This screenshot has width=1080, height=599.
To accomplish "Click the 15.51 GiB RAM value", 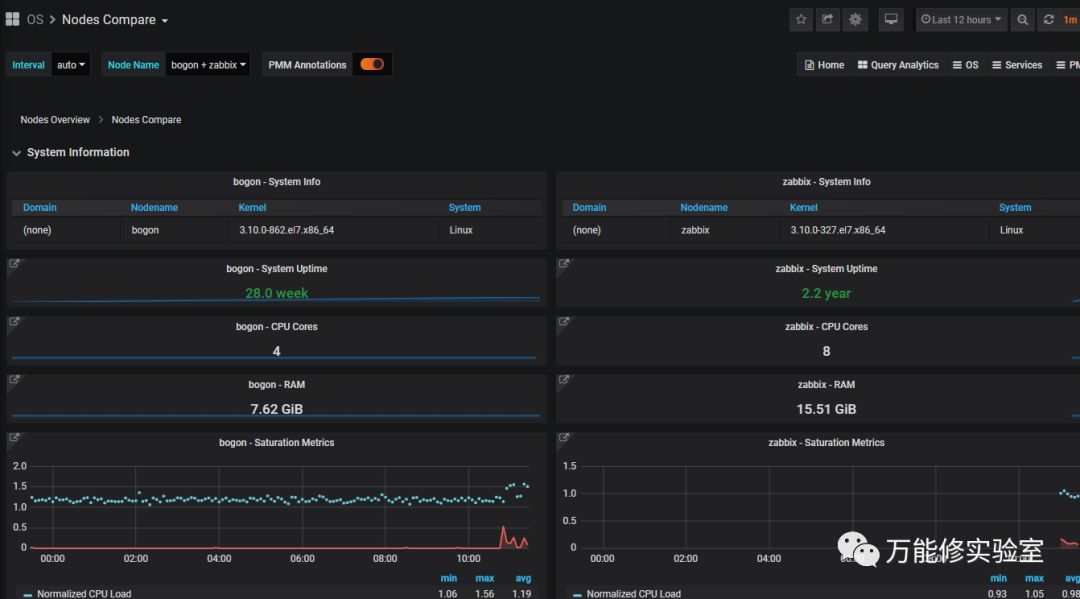I will [x=826, y=409].
